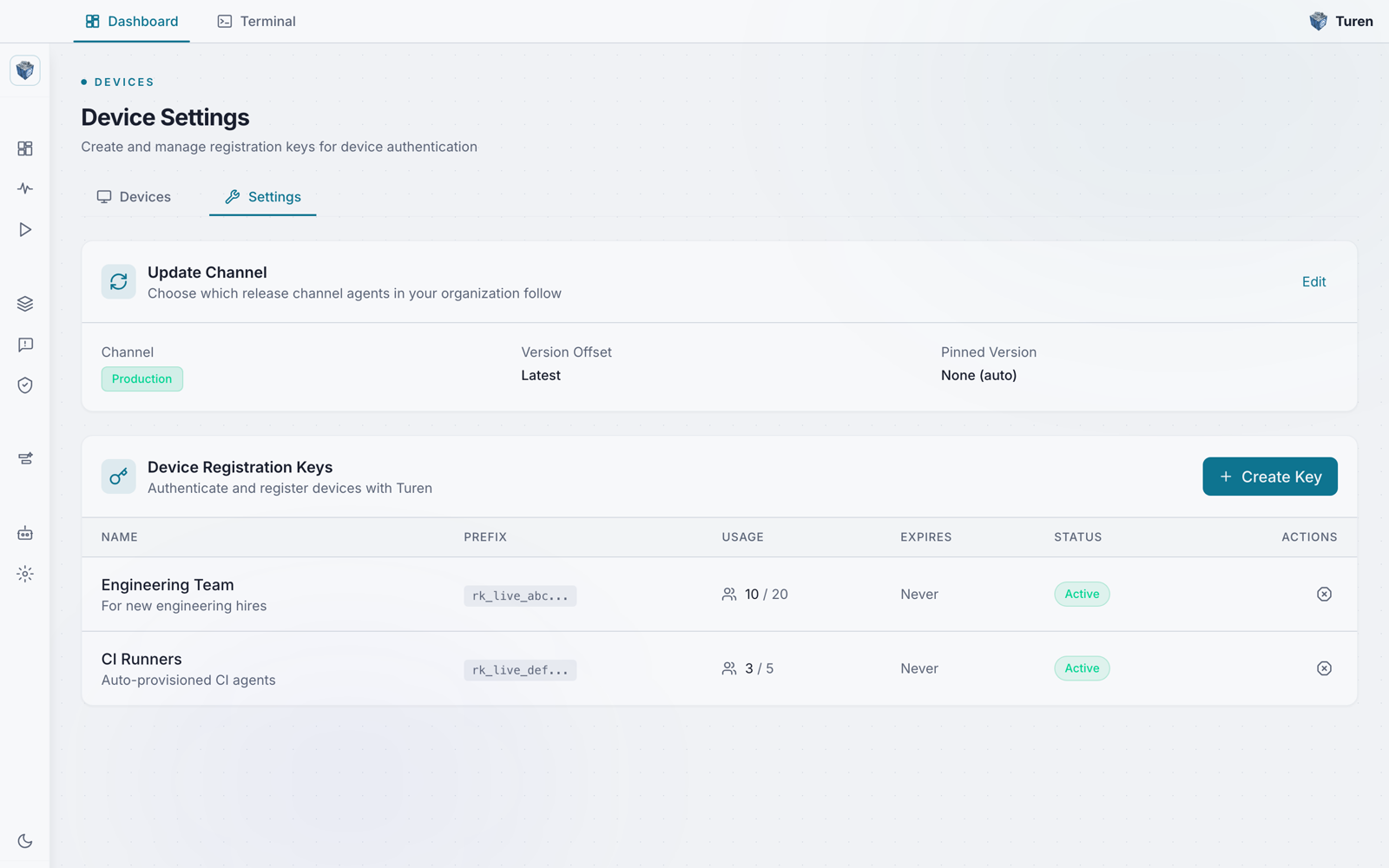The width and height of the screenshot is (1389, 868).
Task: Open the dashboard grid icon in sidebar
Action: [25, 148]
